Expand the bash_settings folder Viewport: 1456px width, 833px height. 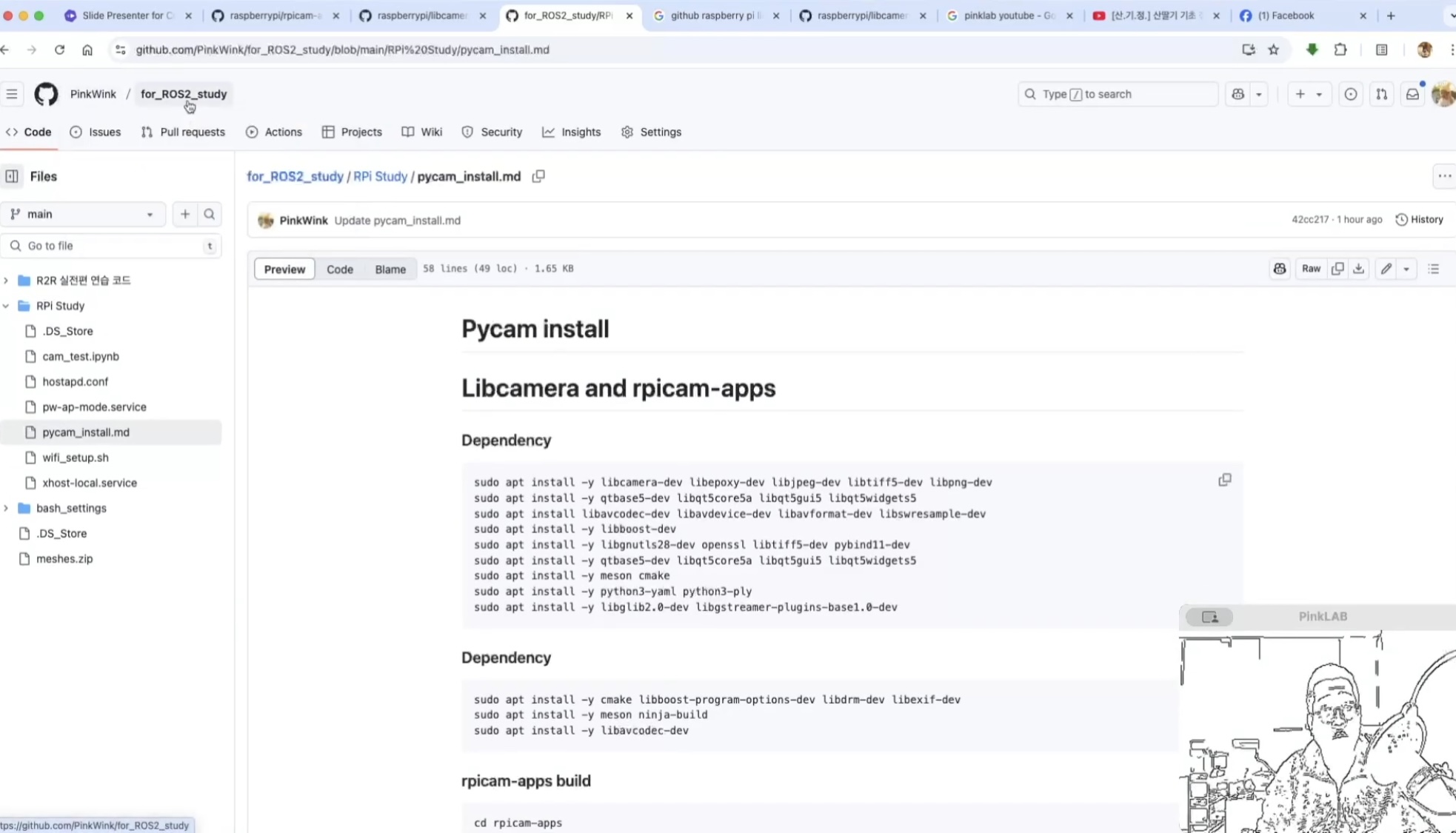coord(6,508)
